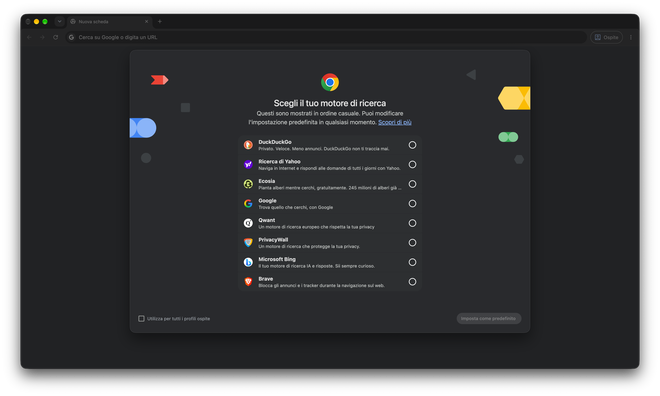Click the 'Nuova scheda' tab favicon

73,21
